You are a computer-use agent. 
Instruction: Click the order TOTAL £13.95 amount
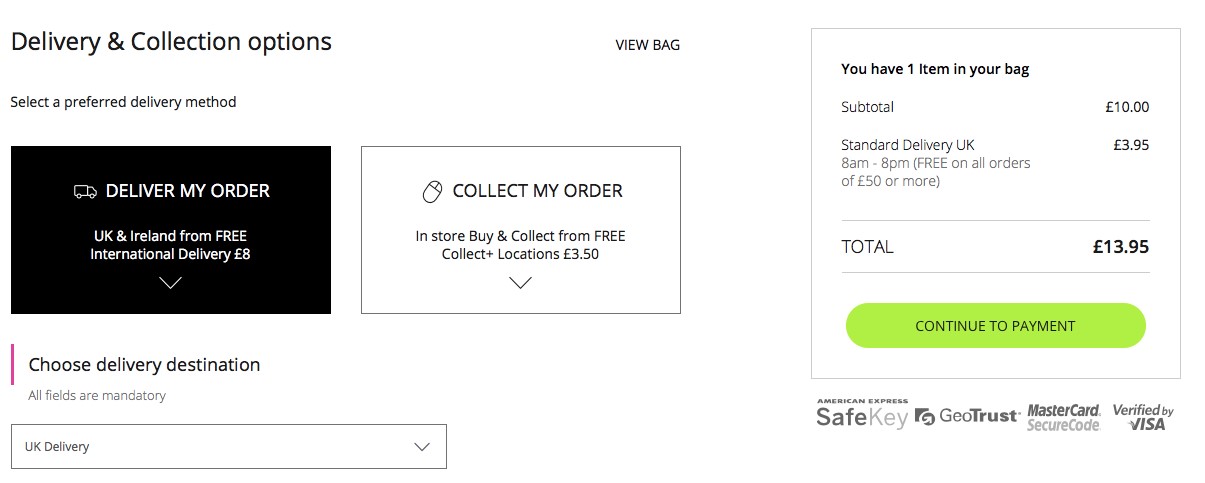[x=1121, y=247]
